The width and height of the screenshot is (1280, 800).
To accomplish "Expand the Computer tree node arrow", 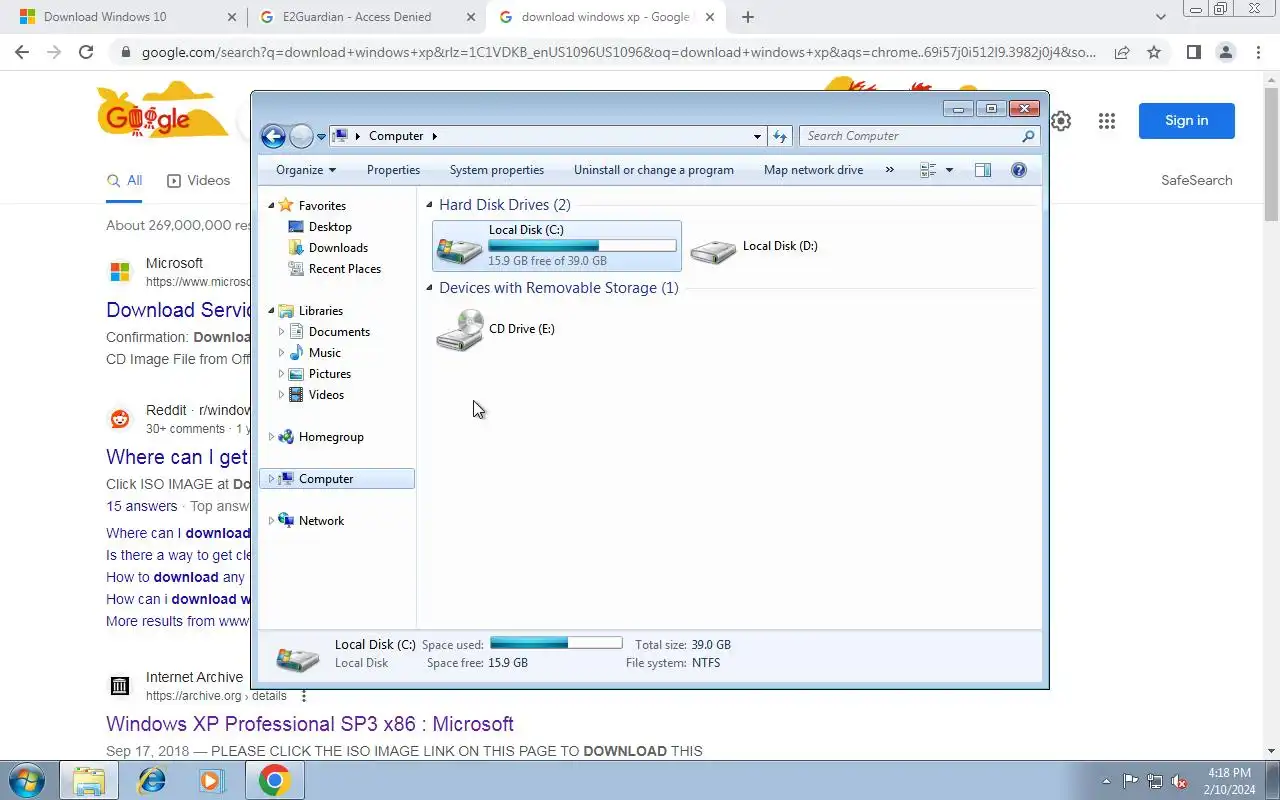I will (x=271, y=479).
